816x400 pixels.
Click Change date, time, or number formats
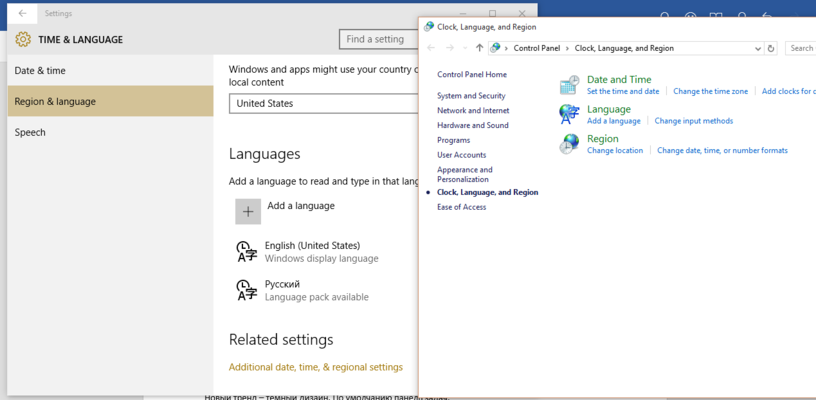pyautogui.click(x=722, y=150)
